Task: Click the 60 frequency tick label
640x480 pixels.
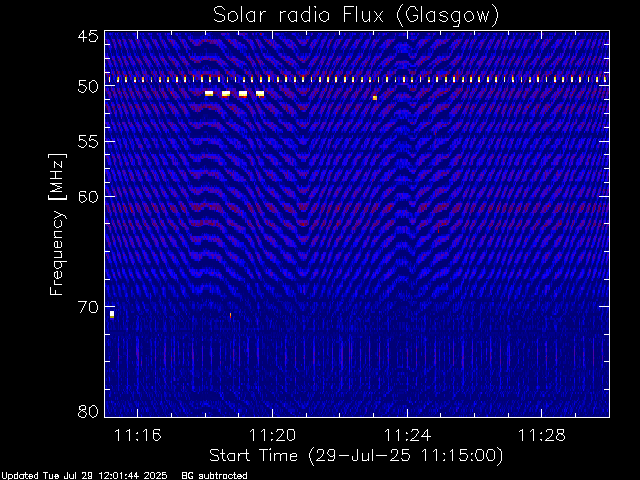Action: (88, 196)
